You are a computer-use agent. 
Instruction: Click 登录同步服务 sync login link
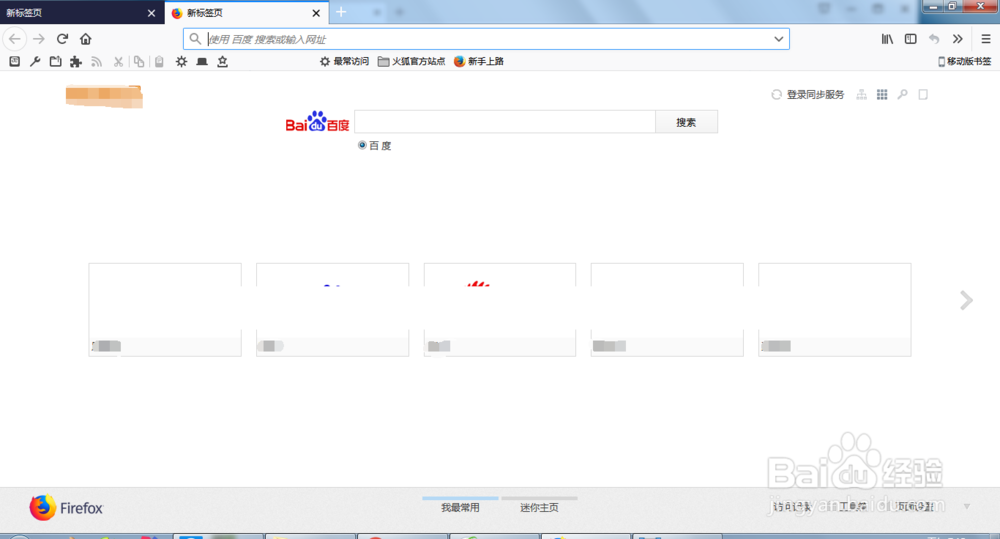coord(815,94)
